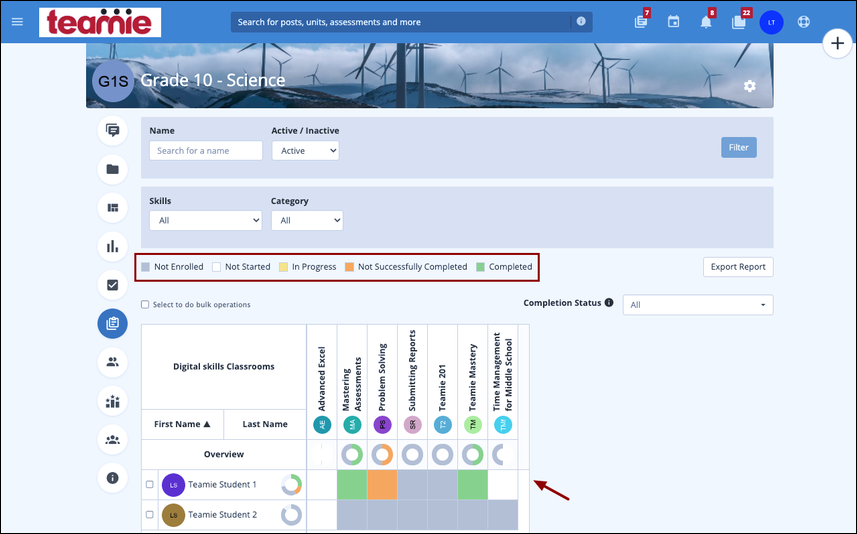This screenshot has width=857, height=534.
Task: Open the newsfeed icon with 7 badge
Action: 641,21
